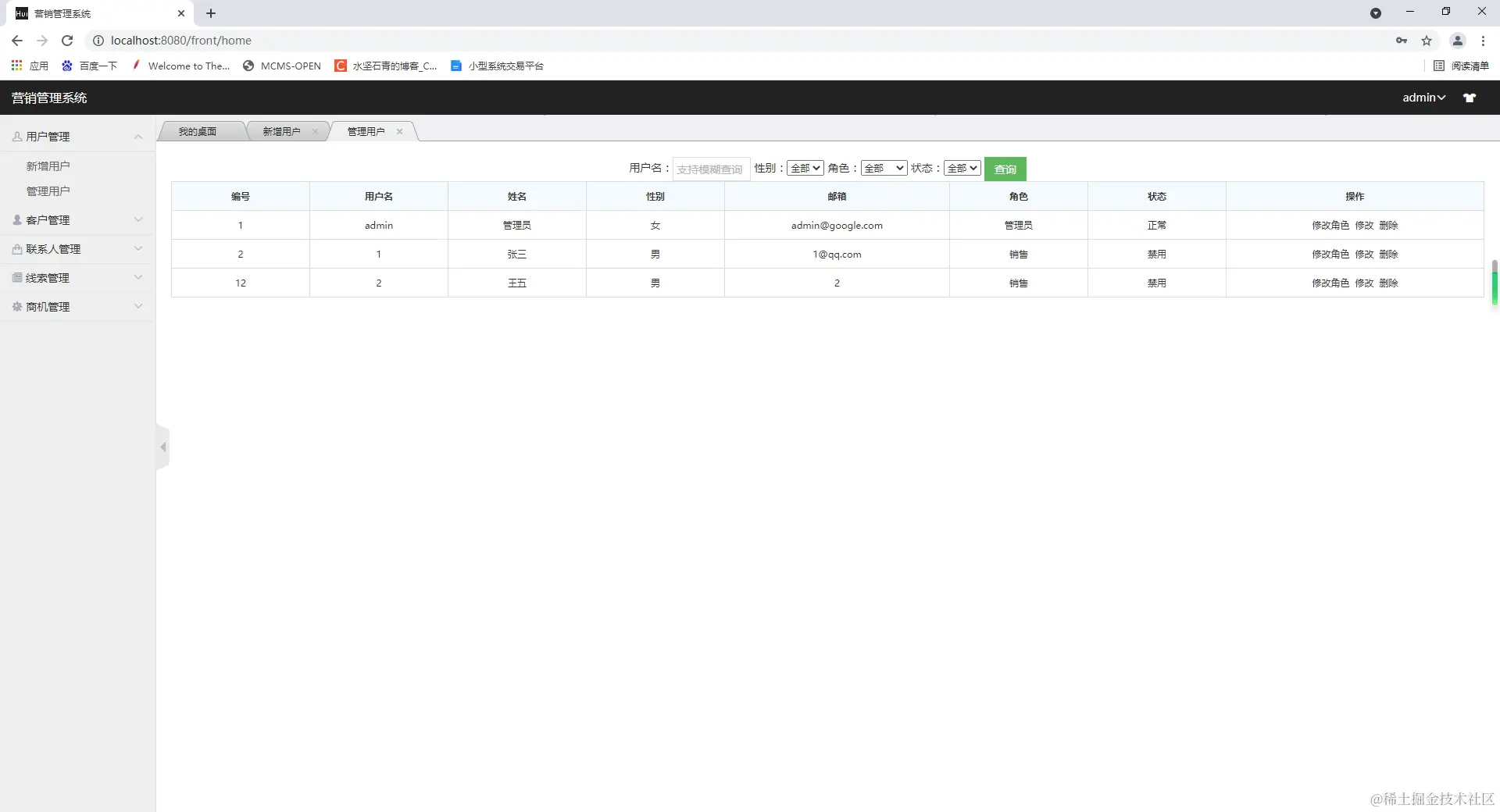The width and height of the screenshot is (1500, 812).
Task: Expand the 商机管理 sidebar menu
Action: [x=77, y=307]
